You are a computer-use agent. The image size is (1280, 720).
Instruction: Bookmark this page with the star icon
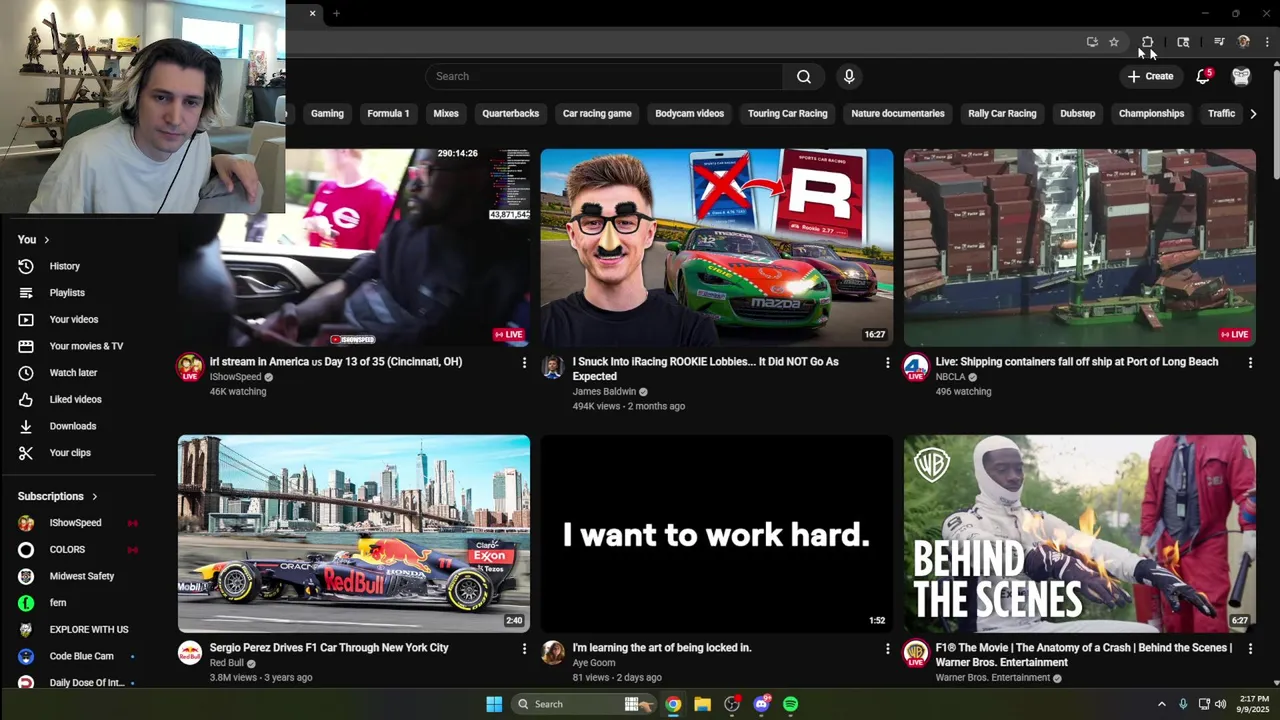tap(1114, 42)
